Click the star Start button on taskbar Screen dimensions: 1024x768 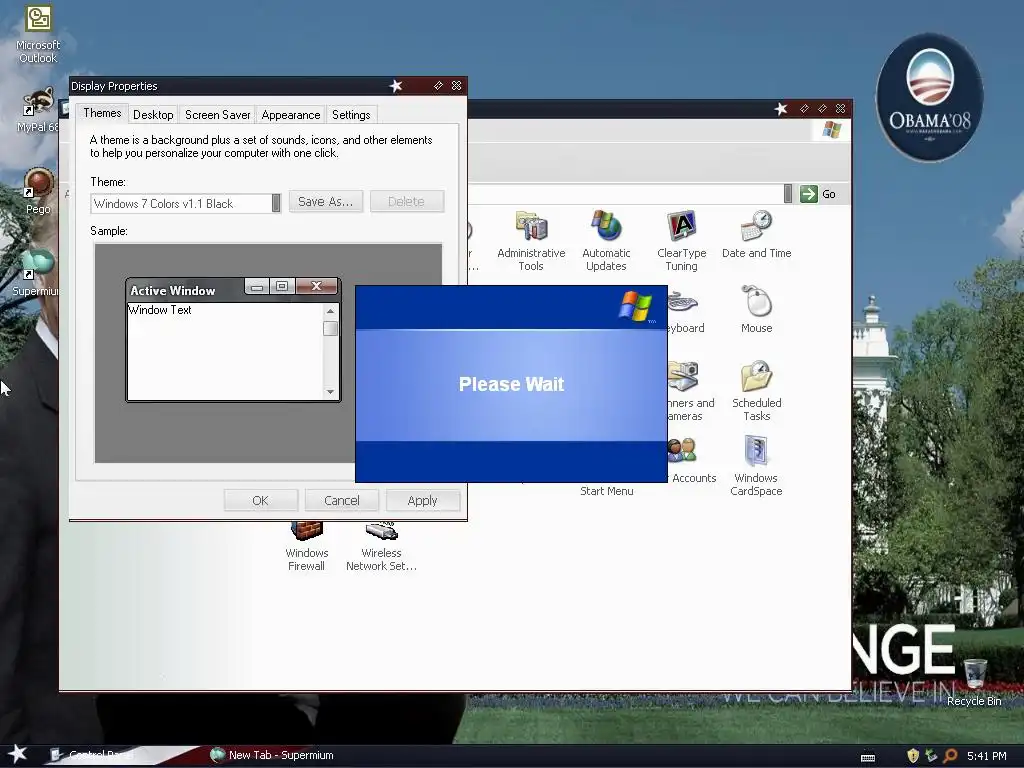[17, 754]
